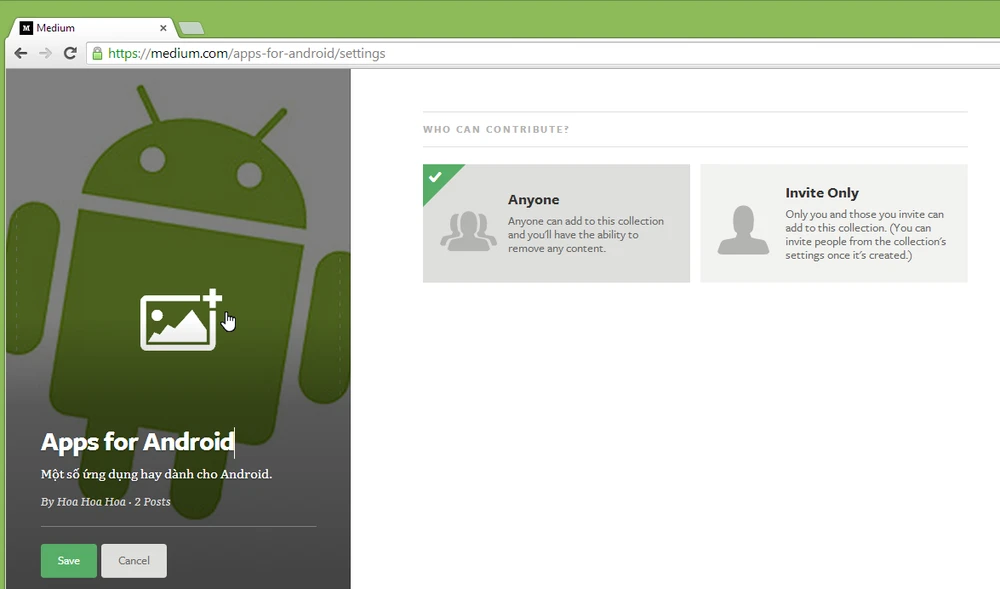Viewport: 1000px width, 589px height.
Task: Click the single person silhouette icon
Action: [743, 230]
